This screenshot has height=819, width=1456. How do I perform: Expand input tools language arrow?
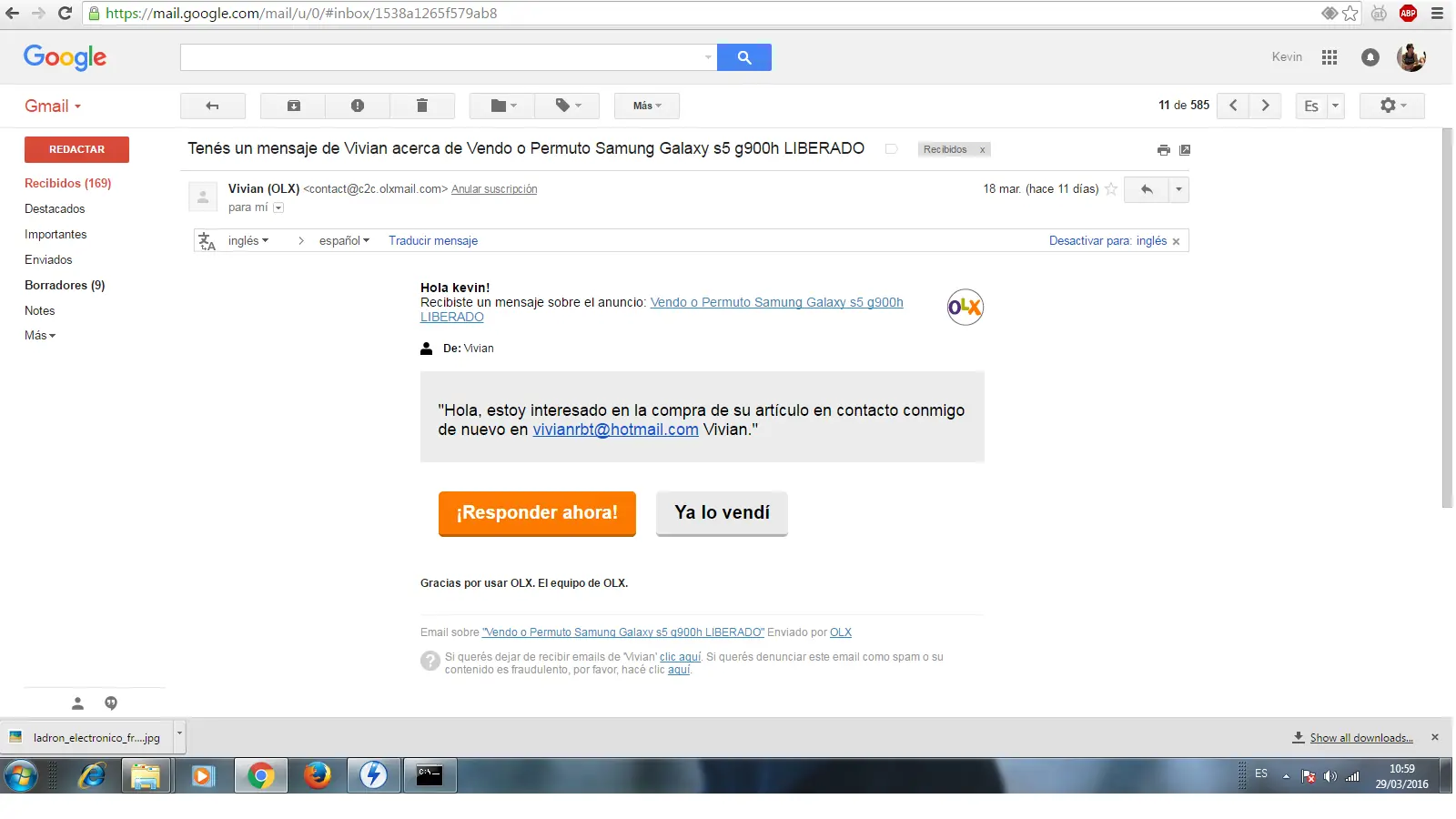(x=1336, y=106)
